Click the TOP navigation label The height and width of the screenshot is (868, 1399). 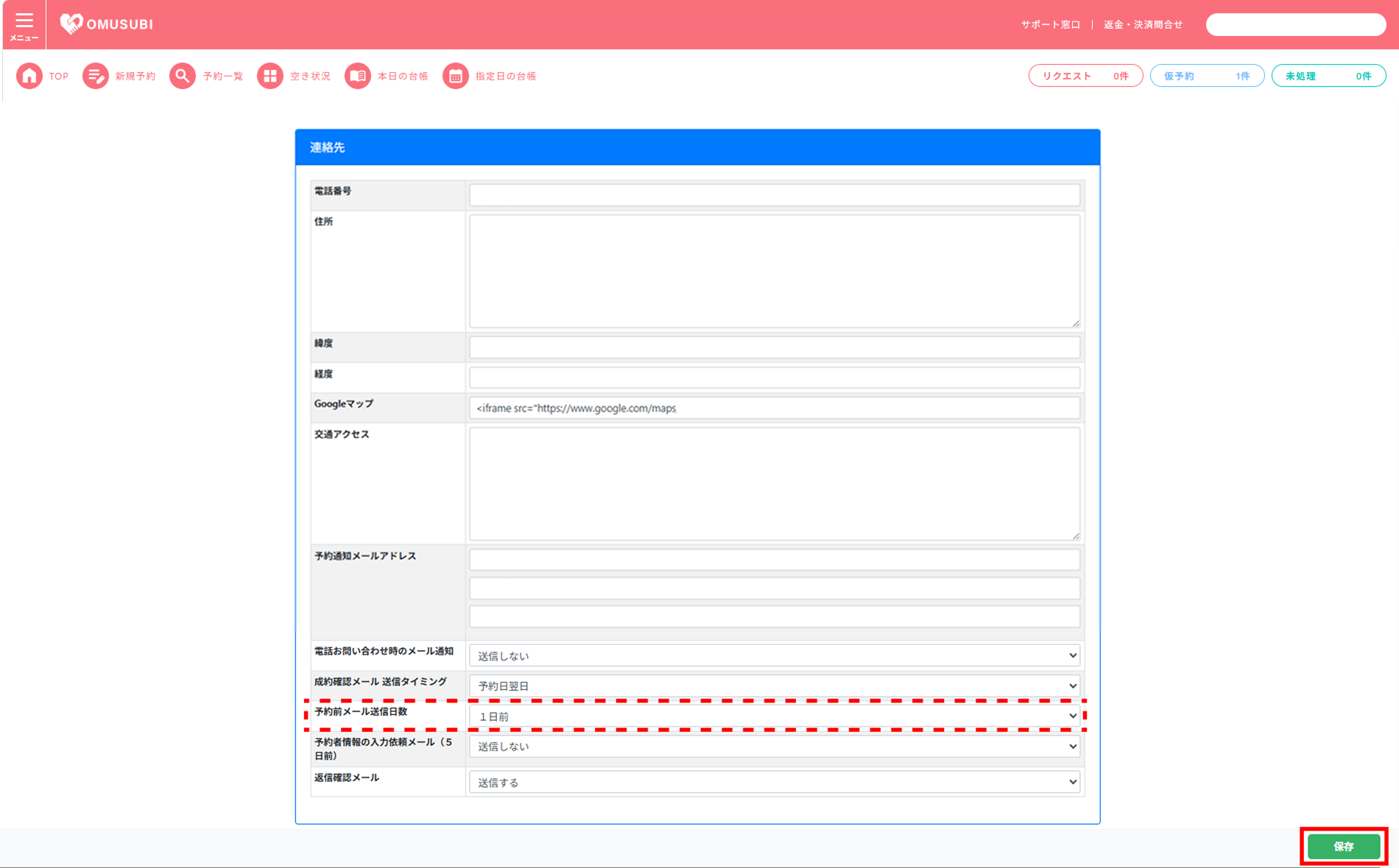(x=59, y=77)
